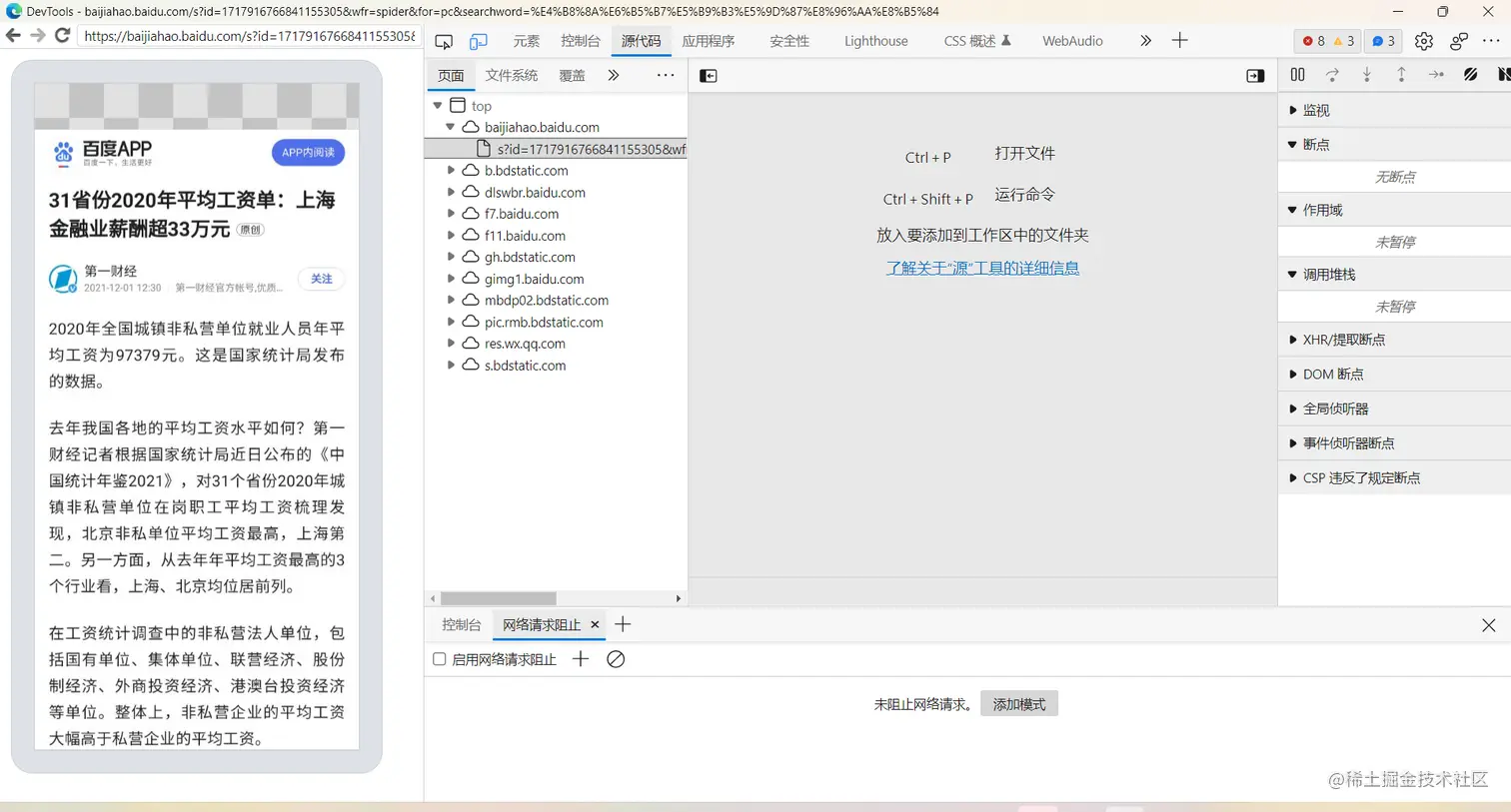
Task: Pause script execution
Action: pos(1297,75)
